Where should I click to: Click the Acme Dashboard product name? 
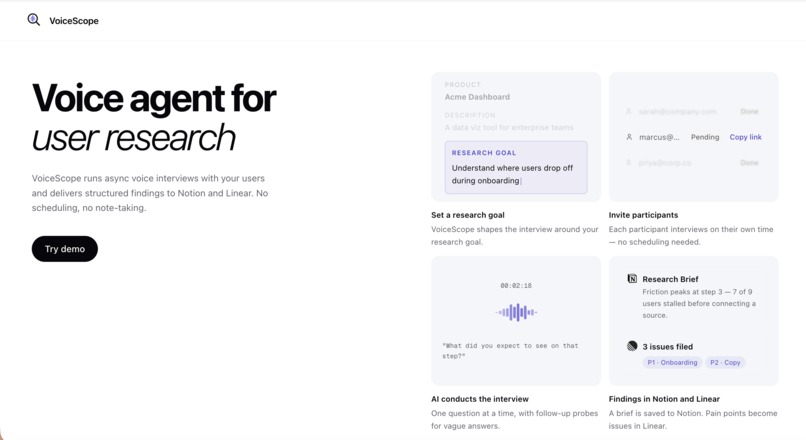point(477,97)
